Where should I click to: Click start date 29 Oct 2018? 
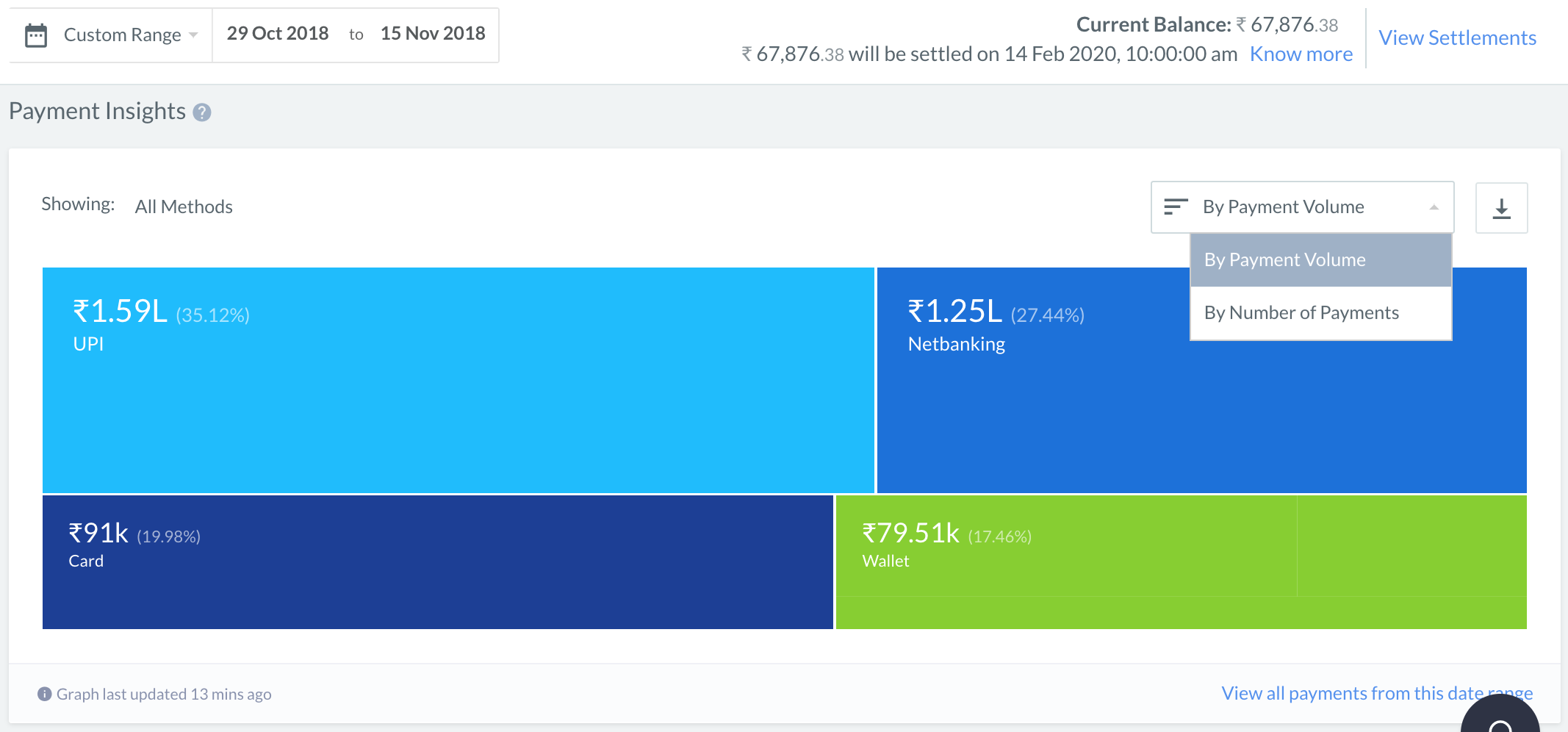pos(278,34)
